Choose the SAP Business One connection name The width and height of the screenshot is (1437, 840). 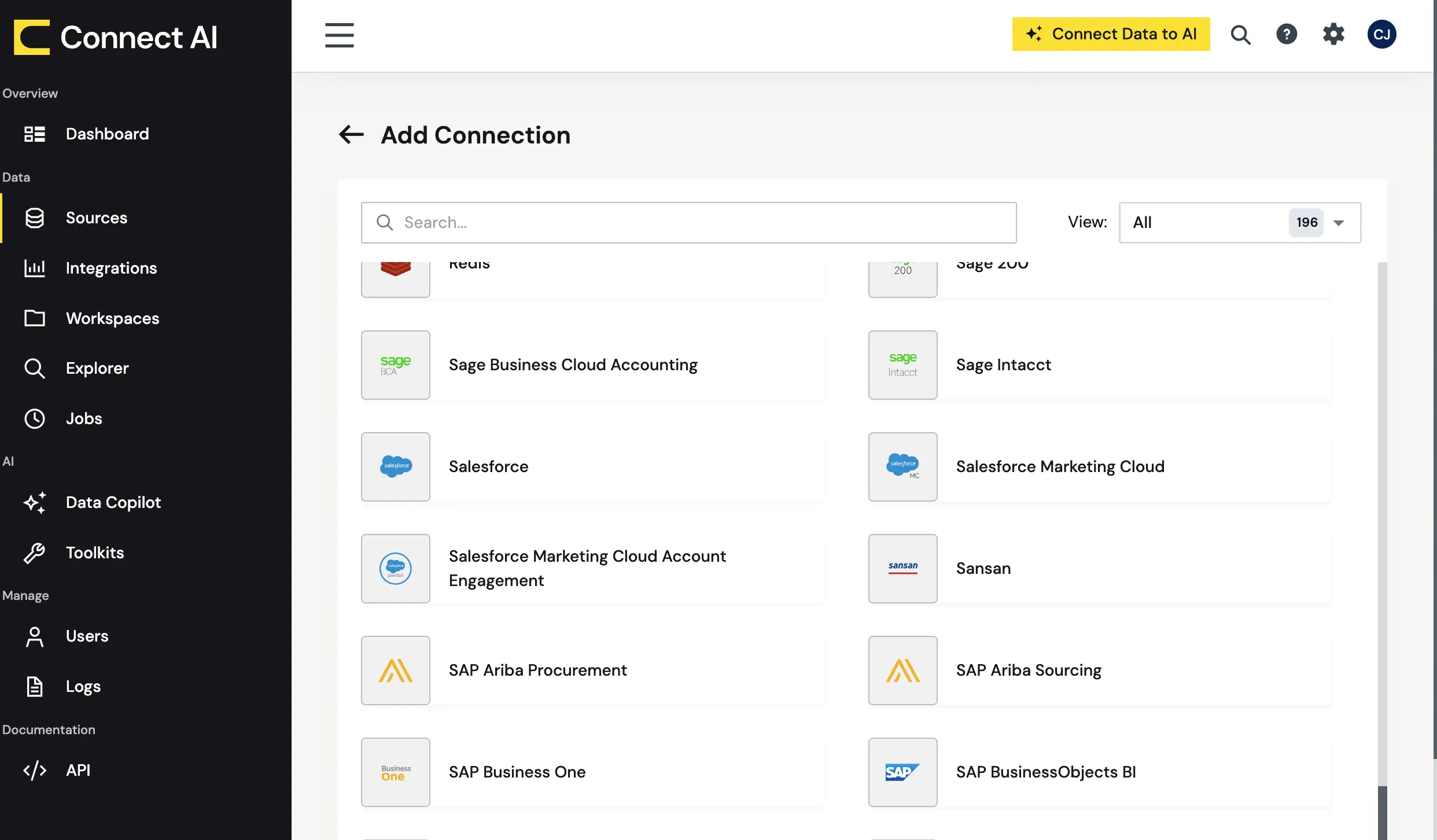click(x=517, y=772)
